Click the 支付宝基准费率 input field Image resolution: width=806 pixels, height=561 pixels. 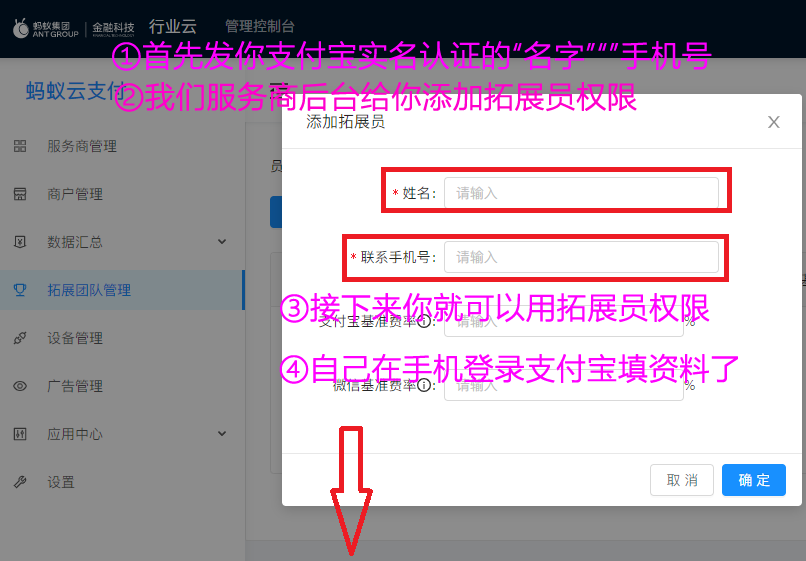pos(564,322)
